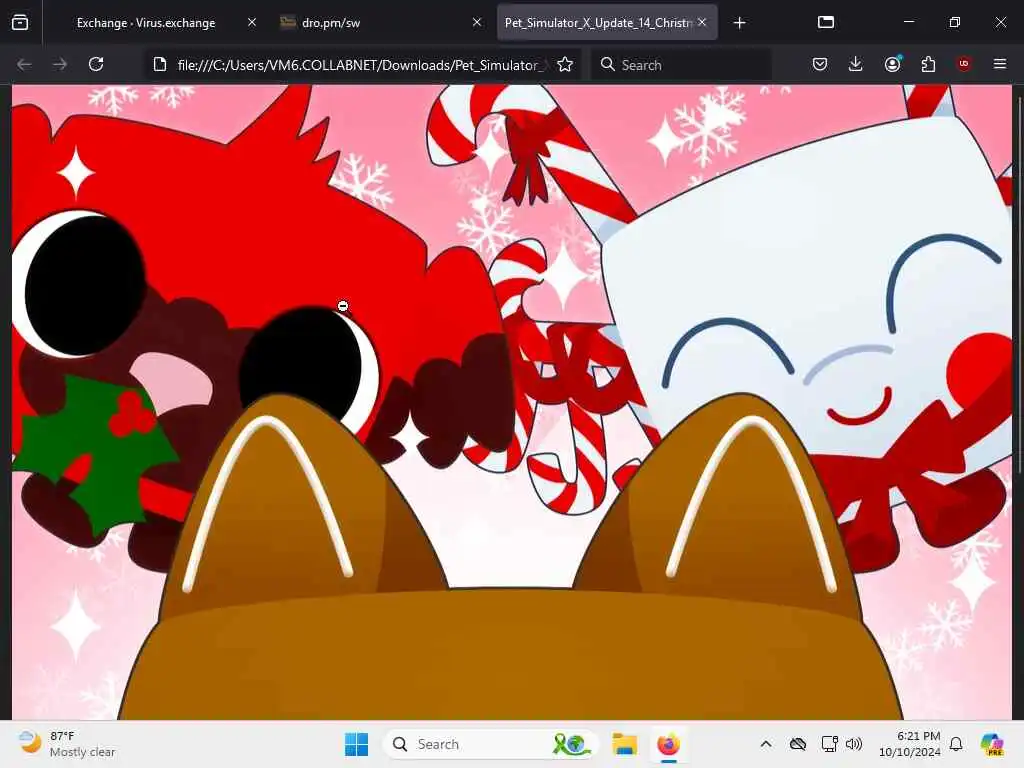Click the taskbar Search box

click(x=490, y=744)
